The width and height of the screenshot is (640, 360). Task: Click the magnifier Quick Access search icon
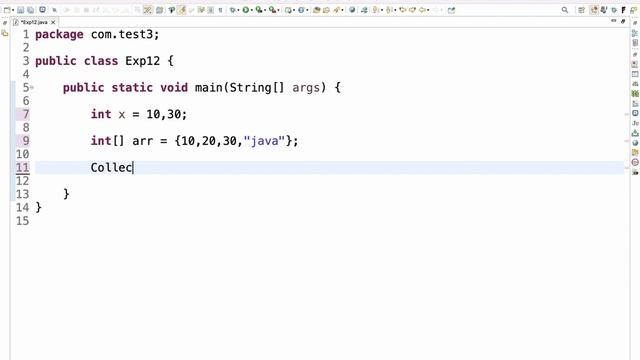coord(565,10)
